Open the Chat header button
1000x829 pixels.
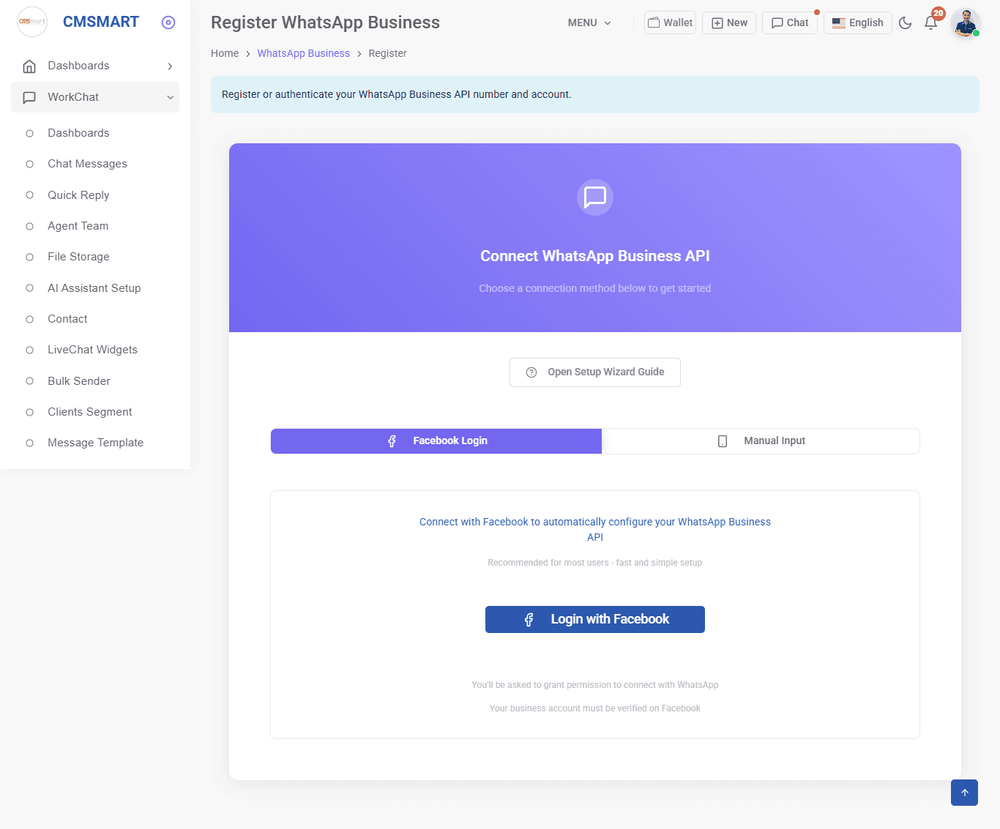(x=789, y=23)
